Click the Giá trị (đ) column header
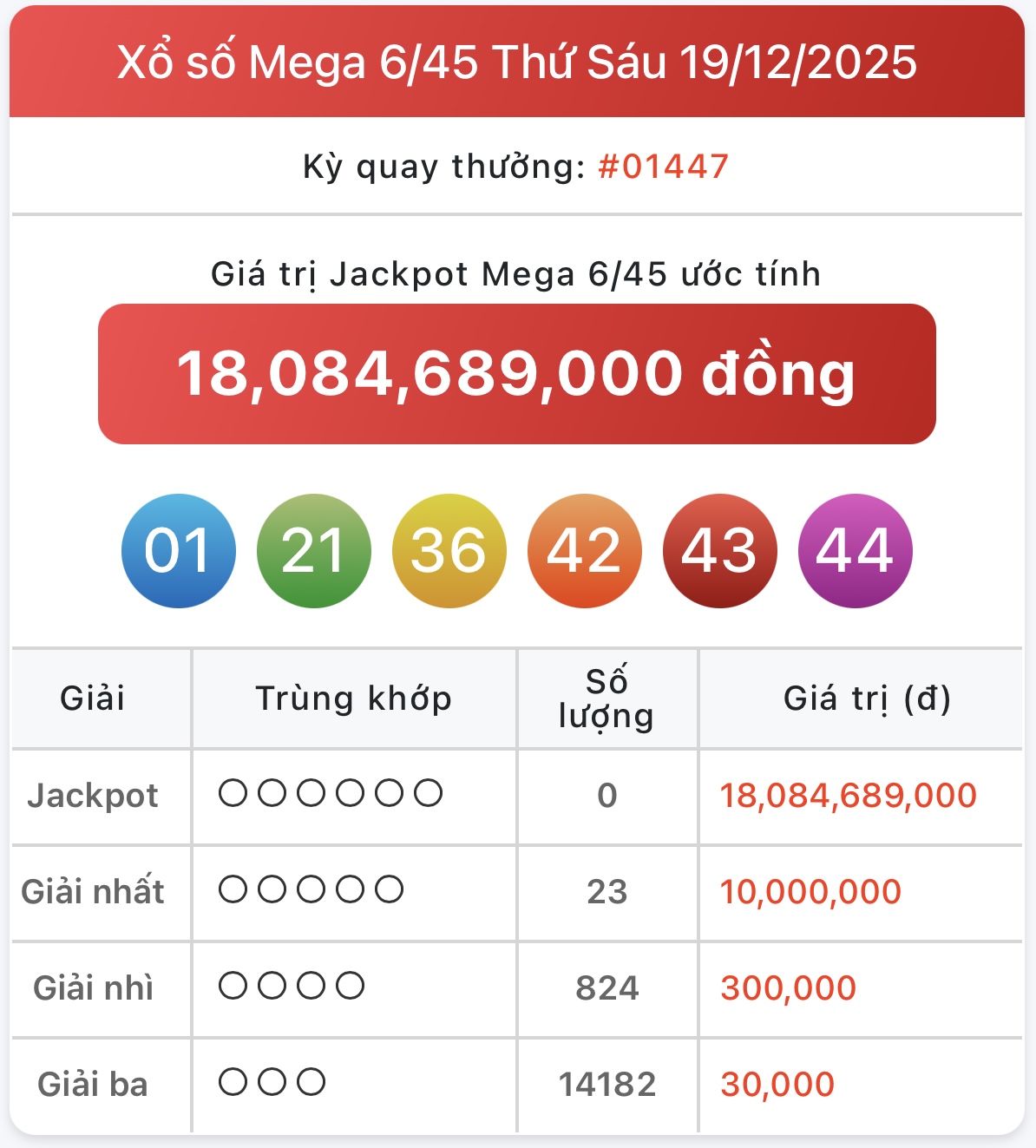 [x=867, y=699]
